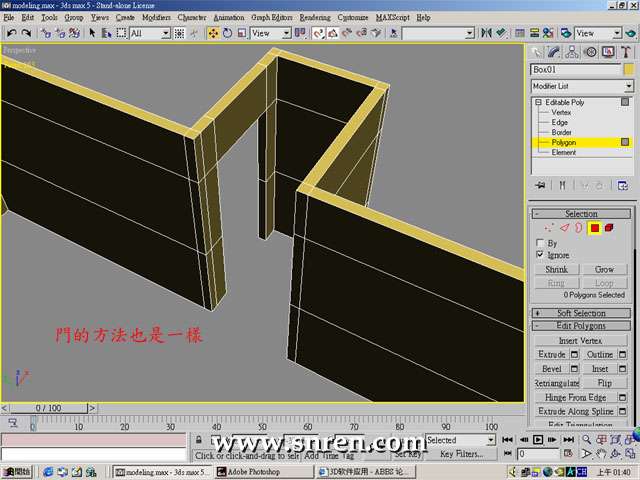Open the Material Editor icon
The height and width of the screenshot is (480, 640).
548,33
